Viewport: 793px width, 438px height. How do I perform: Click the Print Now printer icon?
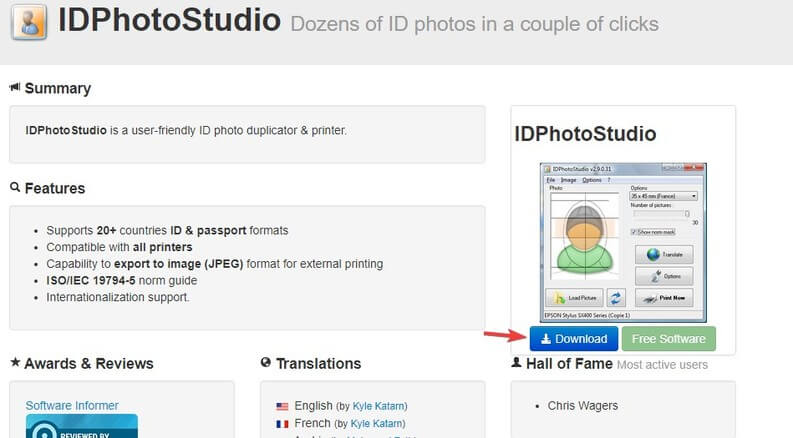coord(649,298)
